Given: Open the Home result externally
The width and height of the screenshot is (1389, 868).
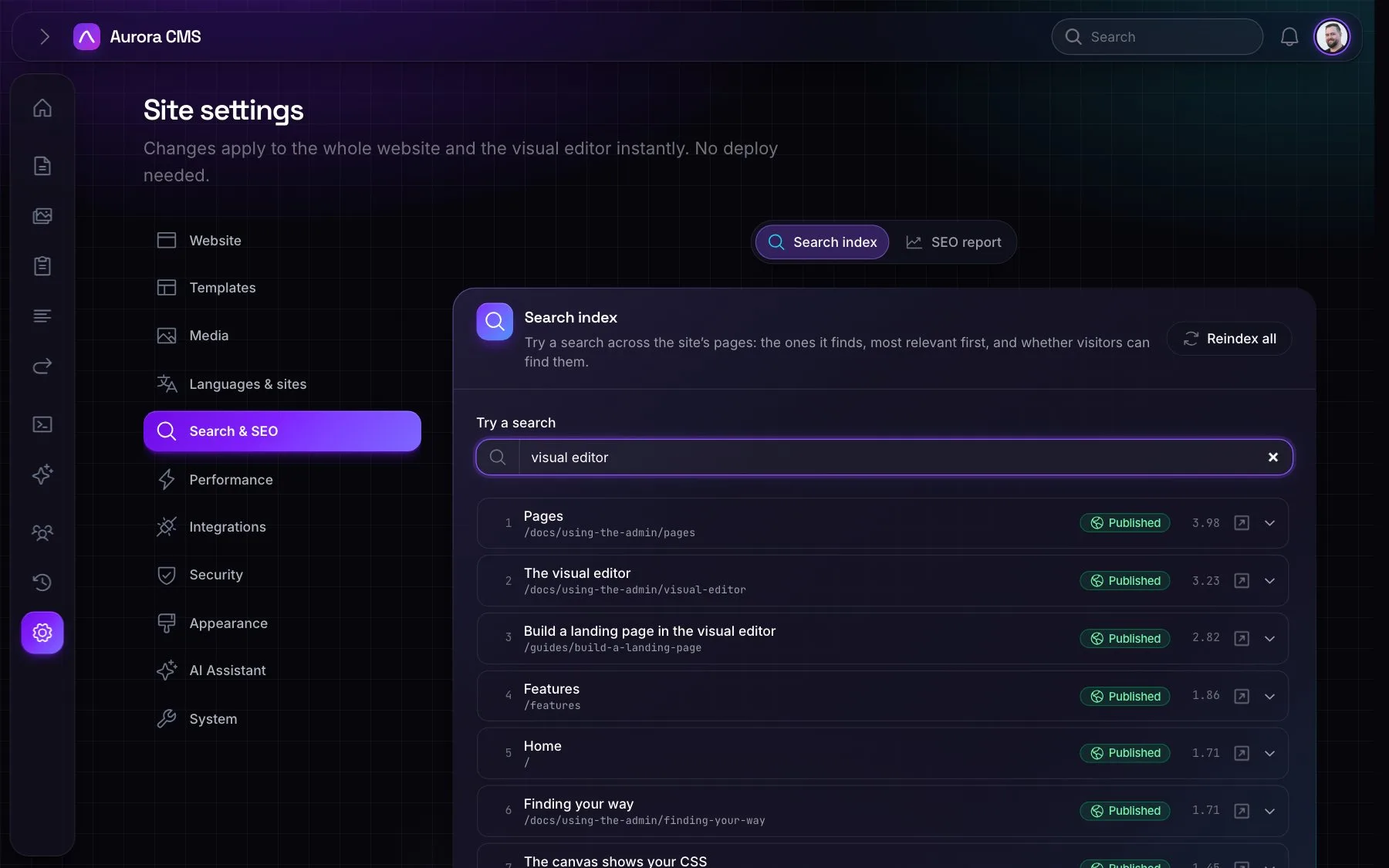Looking at the screenshot, I should pos(1242,753).
